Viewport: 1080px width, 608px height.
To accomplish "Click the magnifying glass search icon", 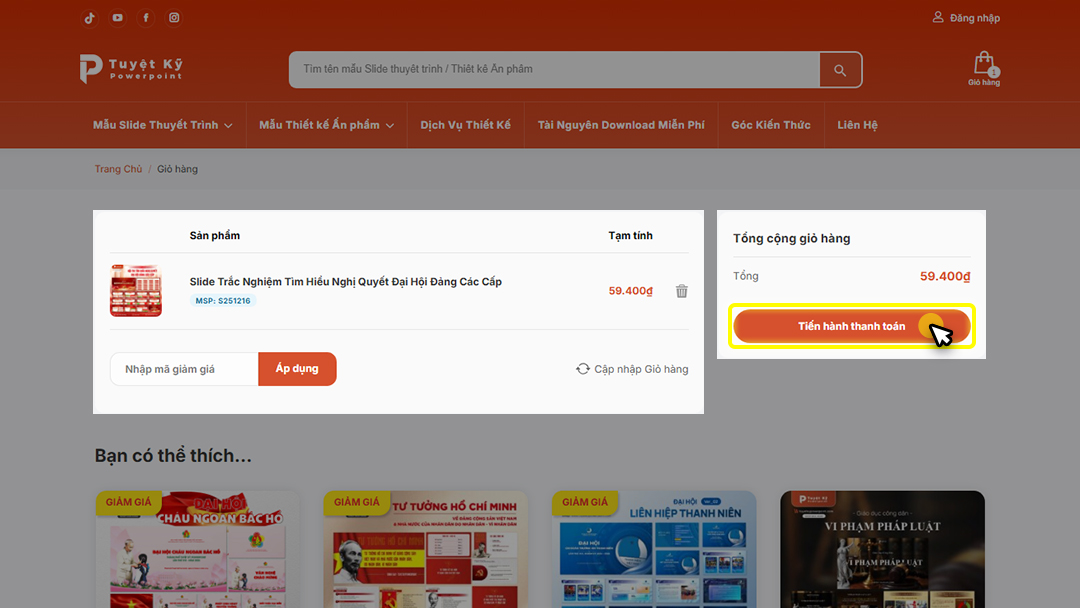I will (840, 69).
